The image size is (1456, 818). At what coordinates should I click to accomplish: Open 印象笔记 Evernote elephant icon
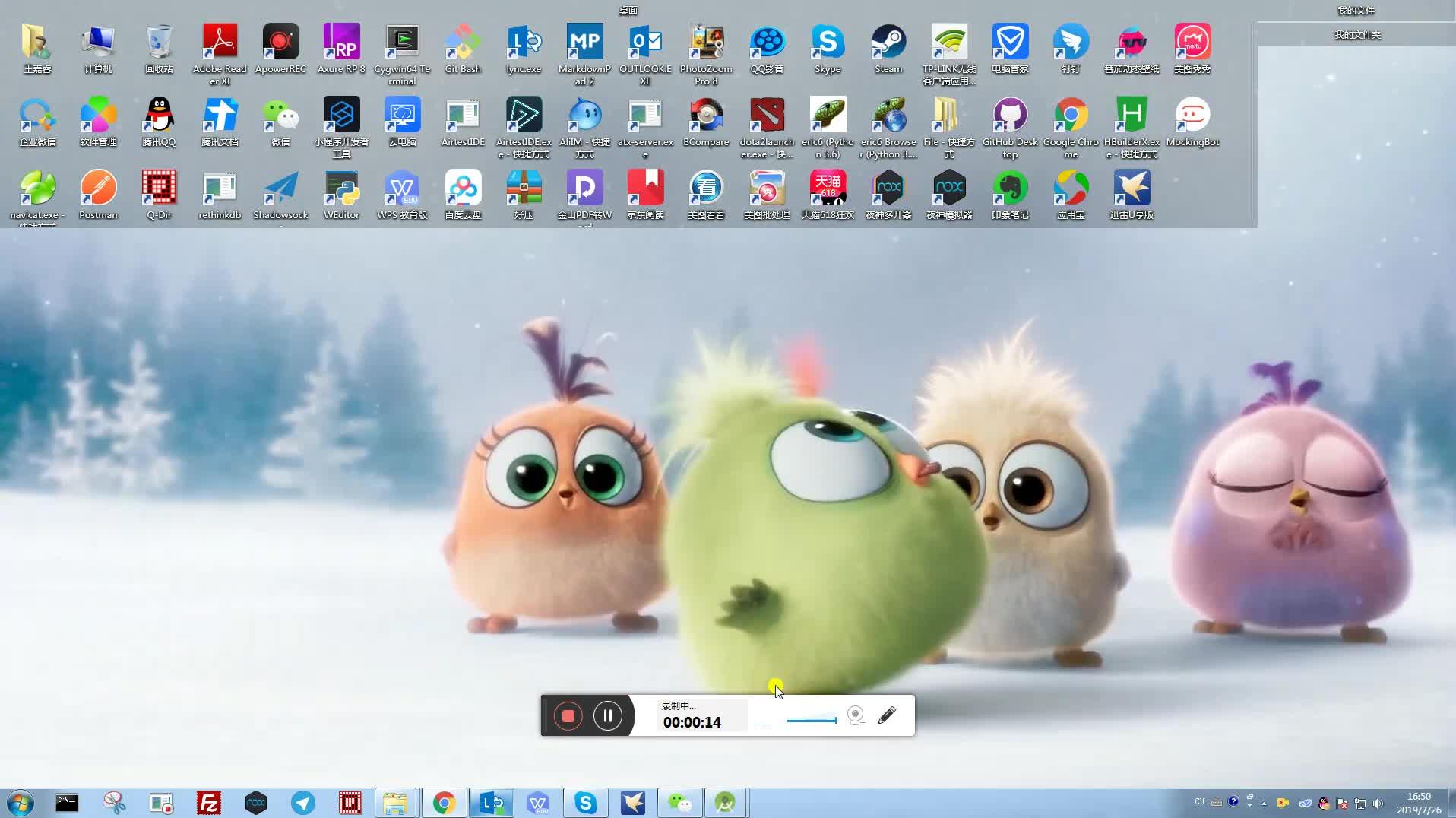[1010, 195]
